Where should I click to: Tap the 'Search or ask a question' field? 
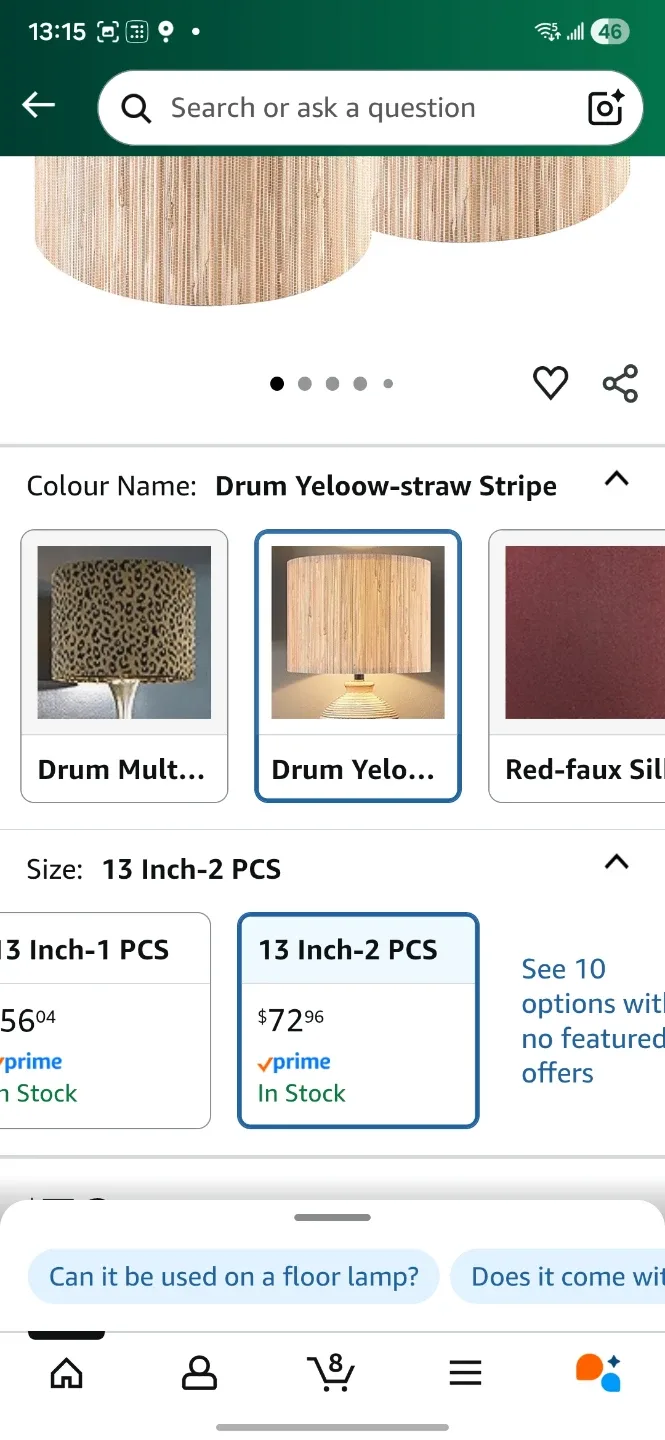tap(330, 107)
